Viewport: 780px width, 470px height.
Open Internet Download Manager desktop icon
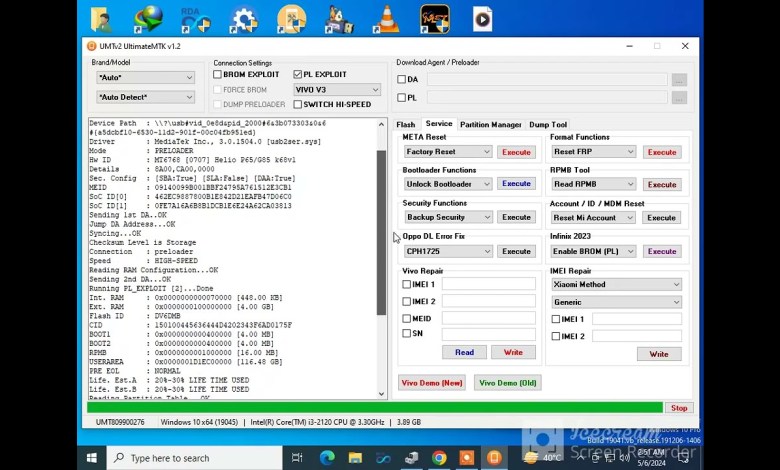(148, 18)
